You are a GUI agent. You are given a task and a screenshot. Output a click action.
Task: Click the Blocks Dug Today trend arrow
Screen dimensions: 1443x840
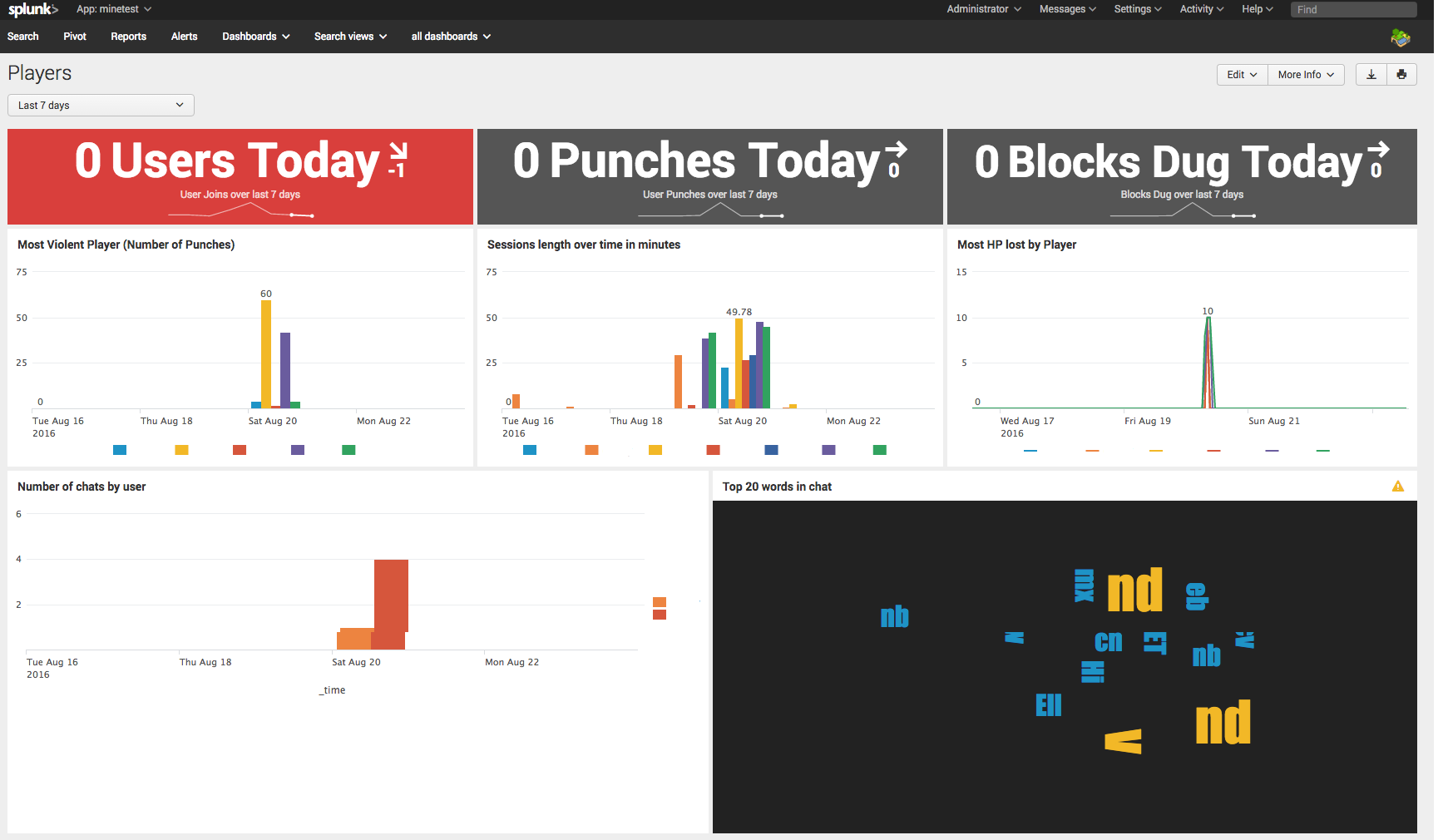[x=1378, y=150]
